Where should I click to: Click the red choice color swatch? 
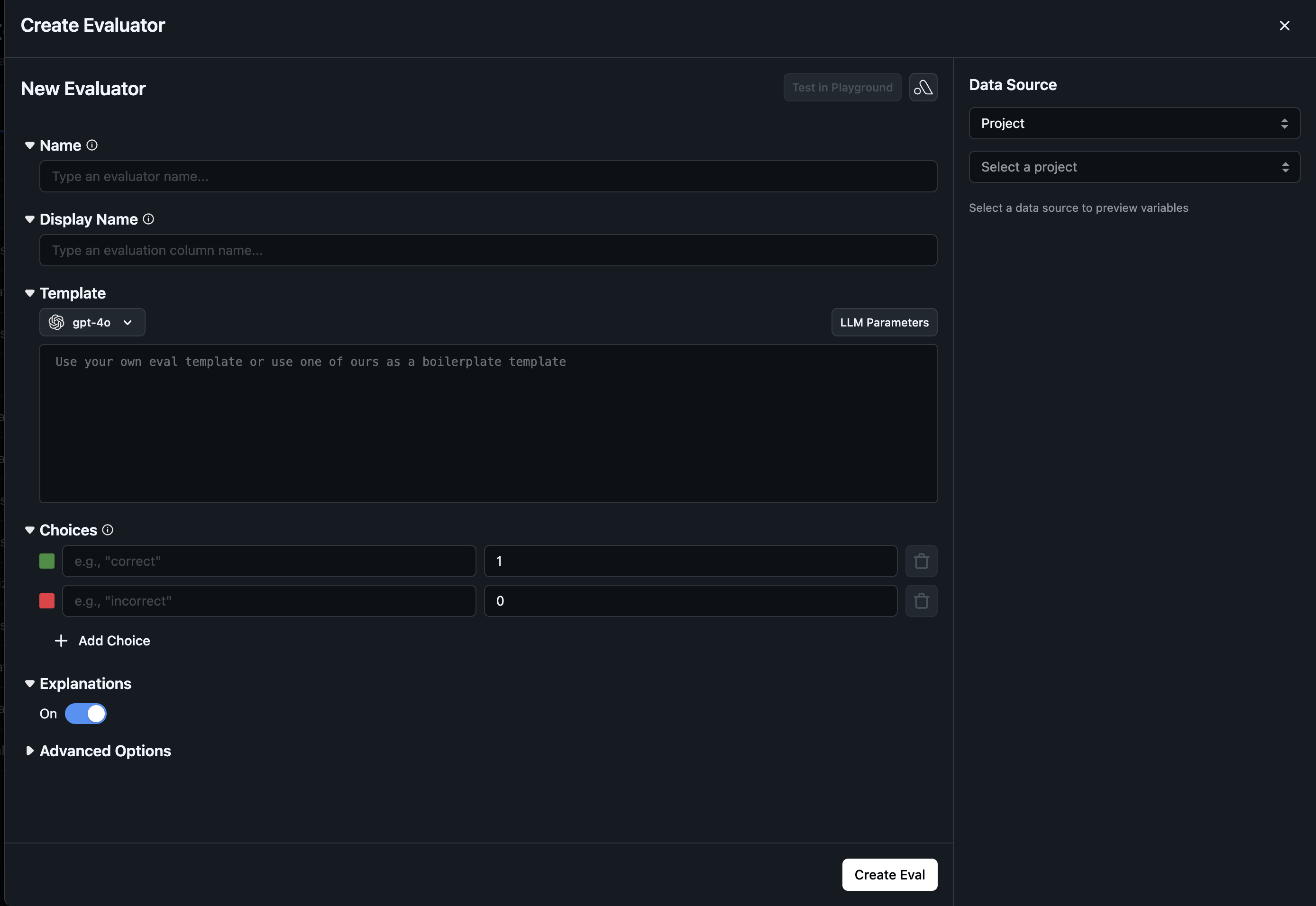(47, 600)
